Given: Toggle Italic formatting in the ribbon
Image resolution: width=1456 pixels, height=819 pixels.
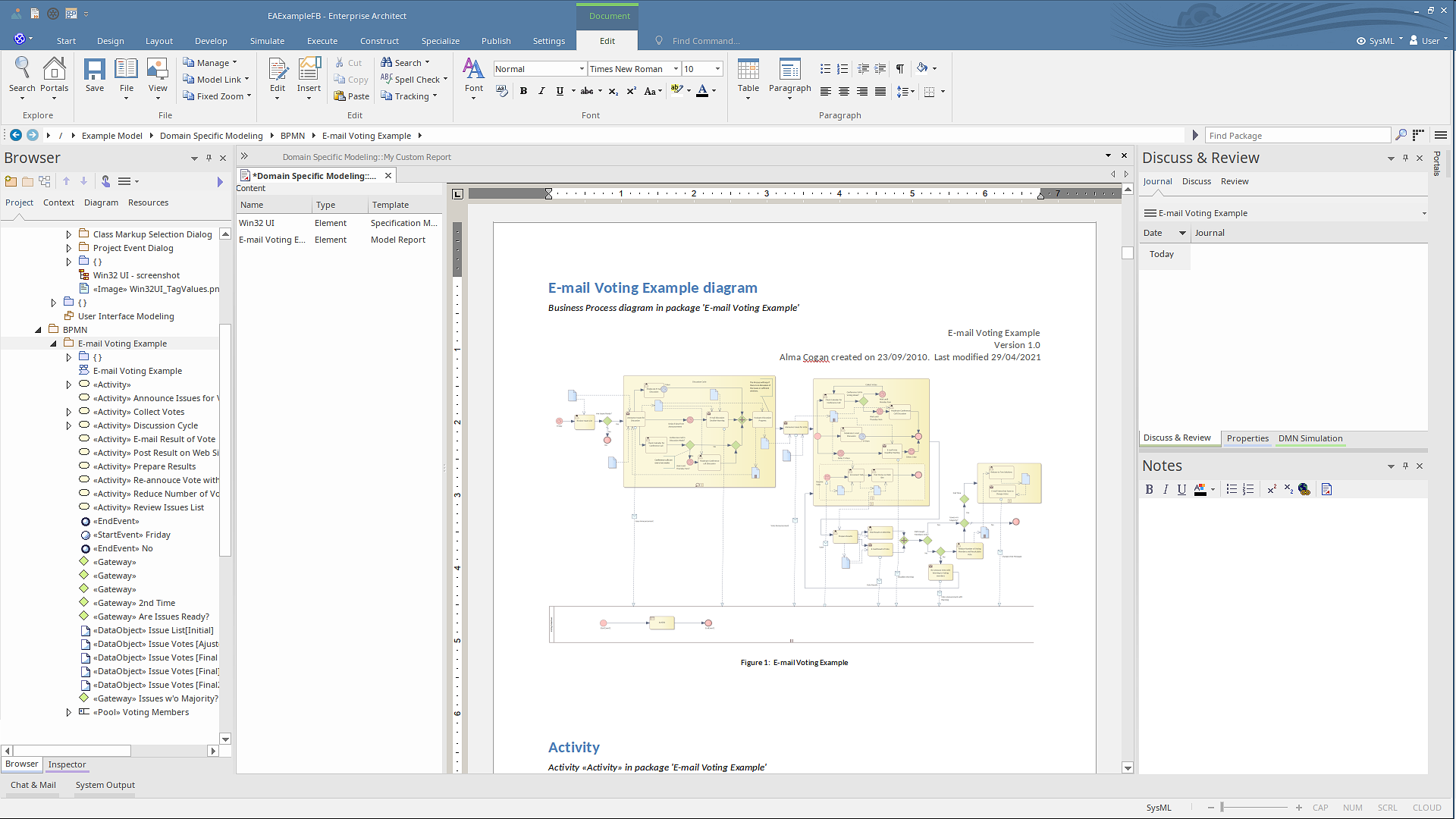Looking at the screenshot, I should [541, 92].
